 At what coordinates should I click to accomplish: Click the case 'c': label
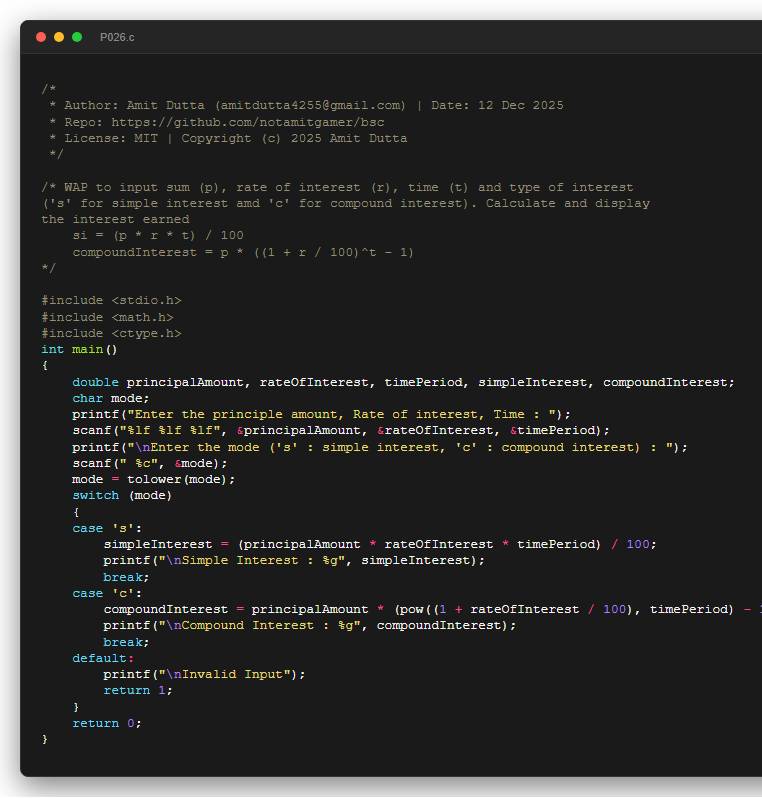coord(107,593)
